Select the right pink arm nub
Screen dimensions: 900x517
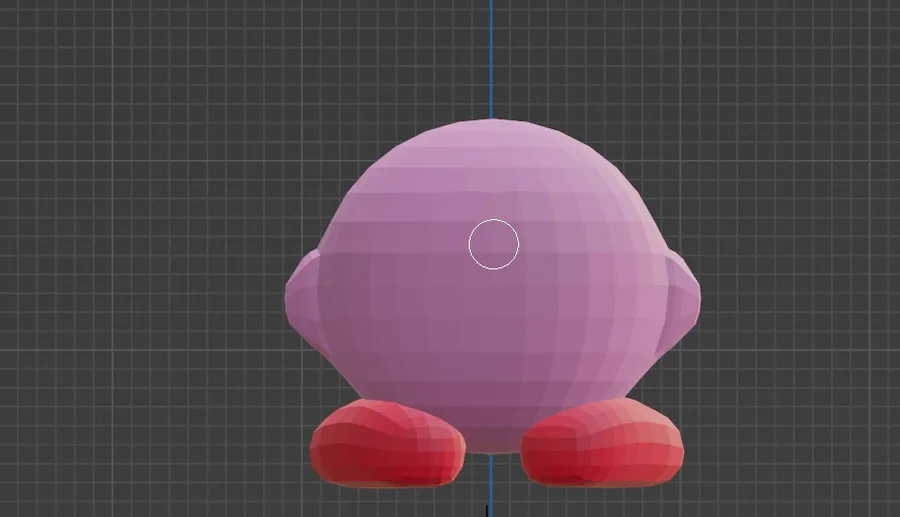click(680, 302)
